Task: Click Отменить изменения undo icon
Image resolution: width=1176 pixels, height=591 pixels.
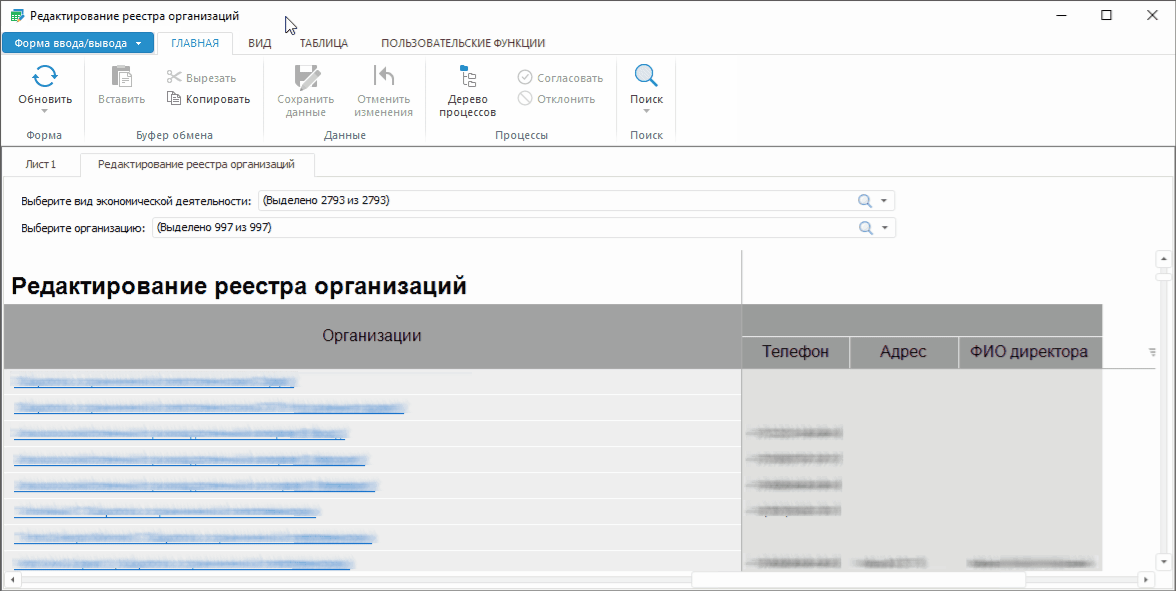Action: (x=383, y=77)
